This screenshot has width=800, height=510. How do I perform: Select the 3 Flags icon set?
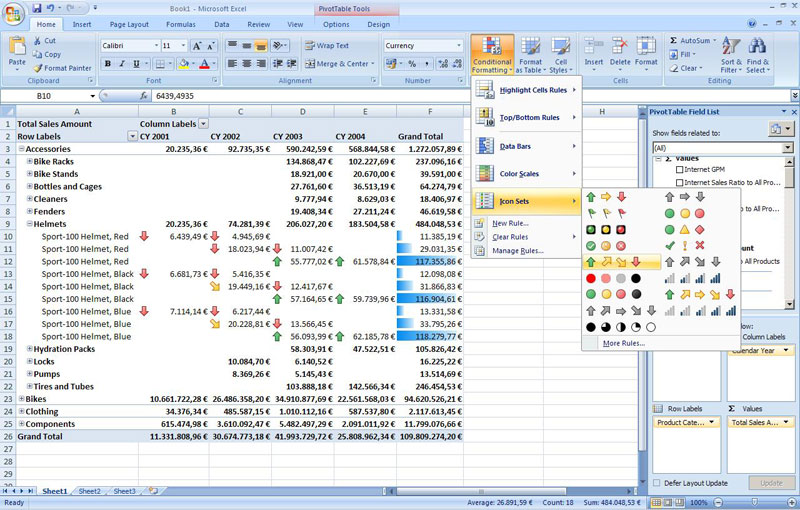click(x=606, y=213)
